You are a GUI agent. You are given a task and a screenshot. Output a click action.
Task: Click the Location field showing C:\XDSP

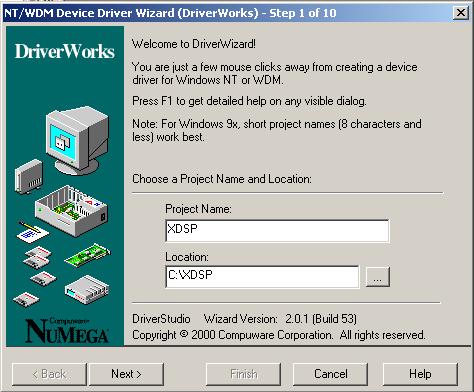click(x=262, y=276)
